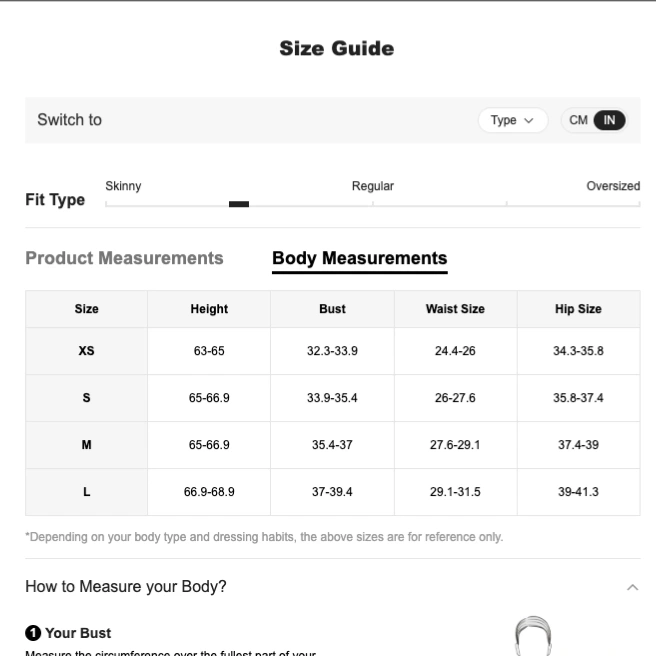Switch units to CM
656x656 pixels.
coord(578,120)
